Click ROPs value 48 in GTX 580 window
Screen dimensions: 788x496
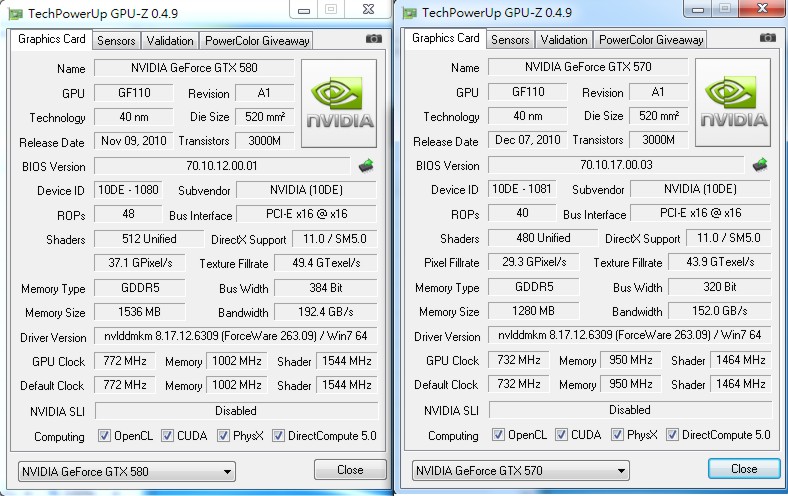[x=128, y=214]
